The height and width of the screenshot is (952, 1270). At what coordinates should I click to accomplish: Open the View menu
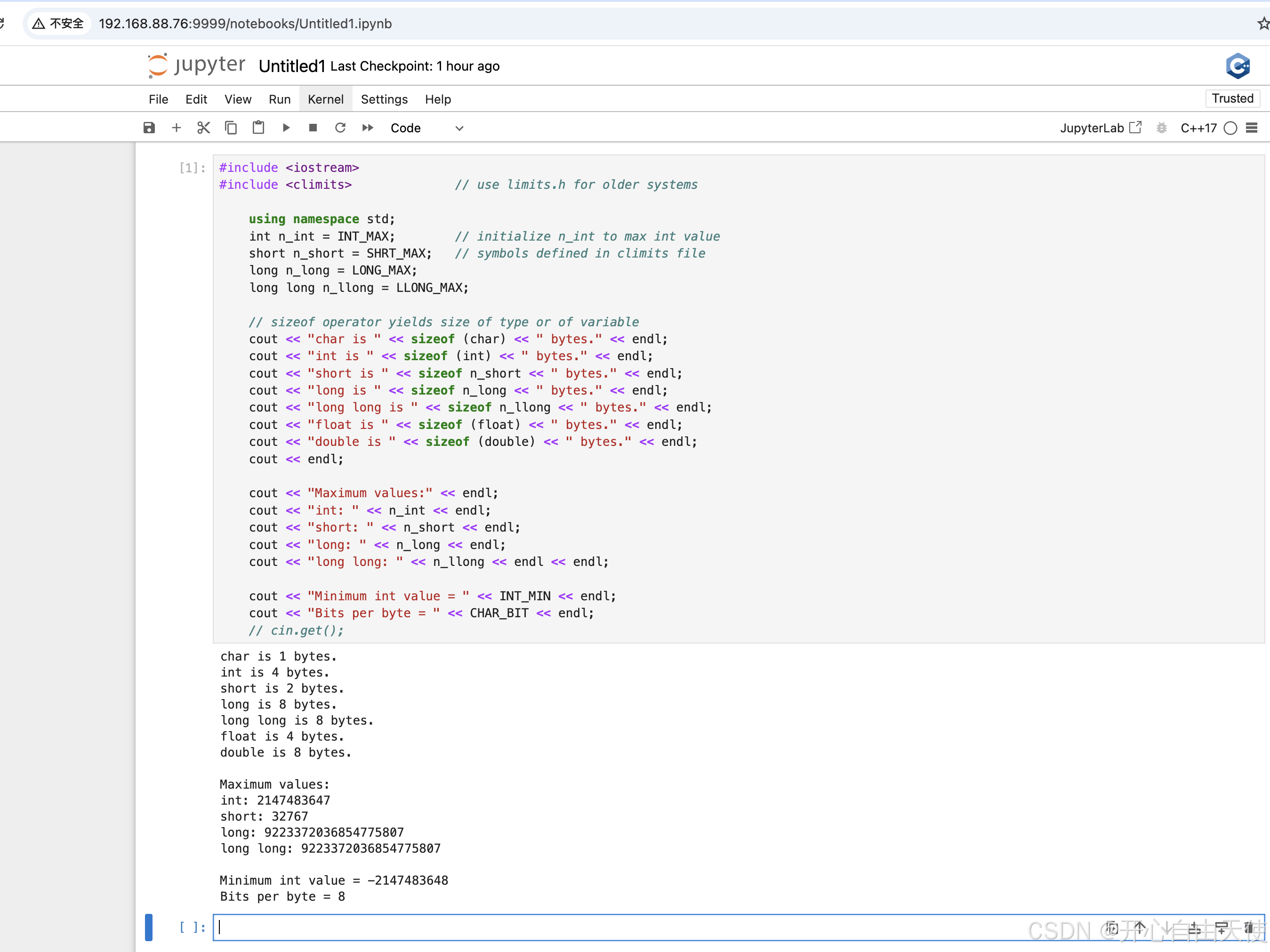[x=238, y=99]
